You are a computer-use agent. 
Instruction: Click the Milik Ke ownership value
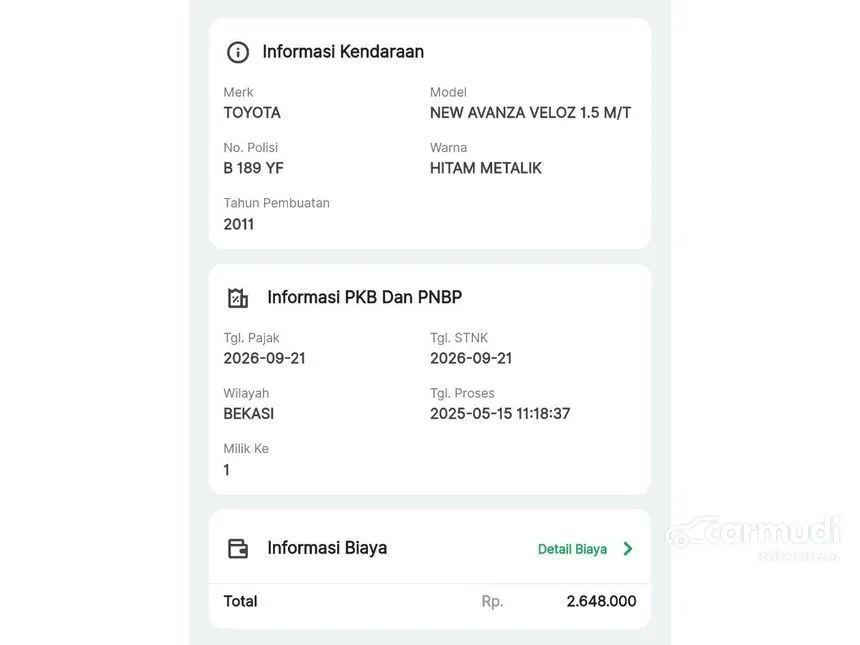[227, 469]
